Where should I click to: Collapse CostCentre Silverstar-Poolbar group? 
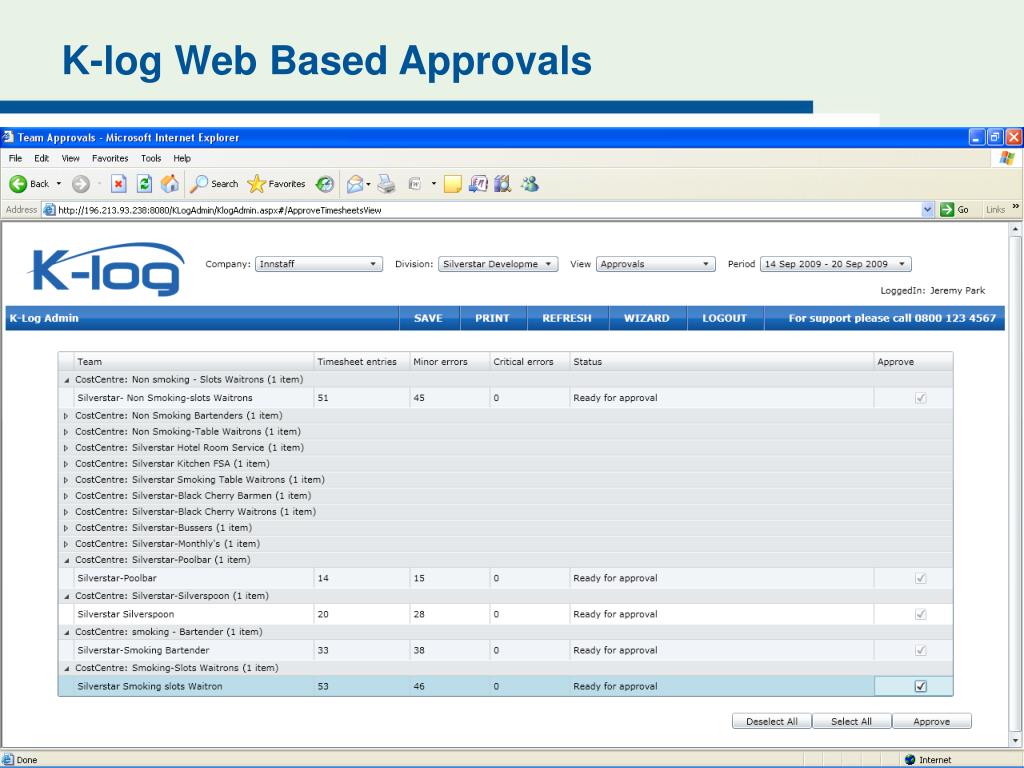[x=66, y=560]
